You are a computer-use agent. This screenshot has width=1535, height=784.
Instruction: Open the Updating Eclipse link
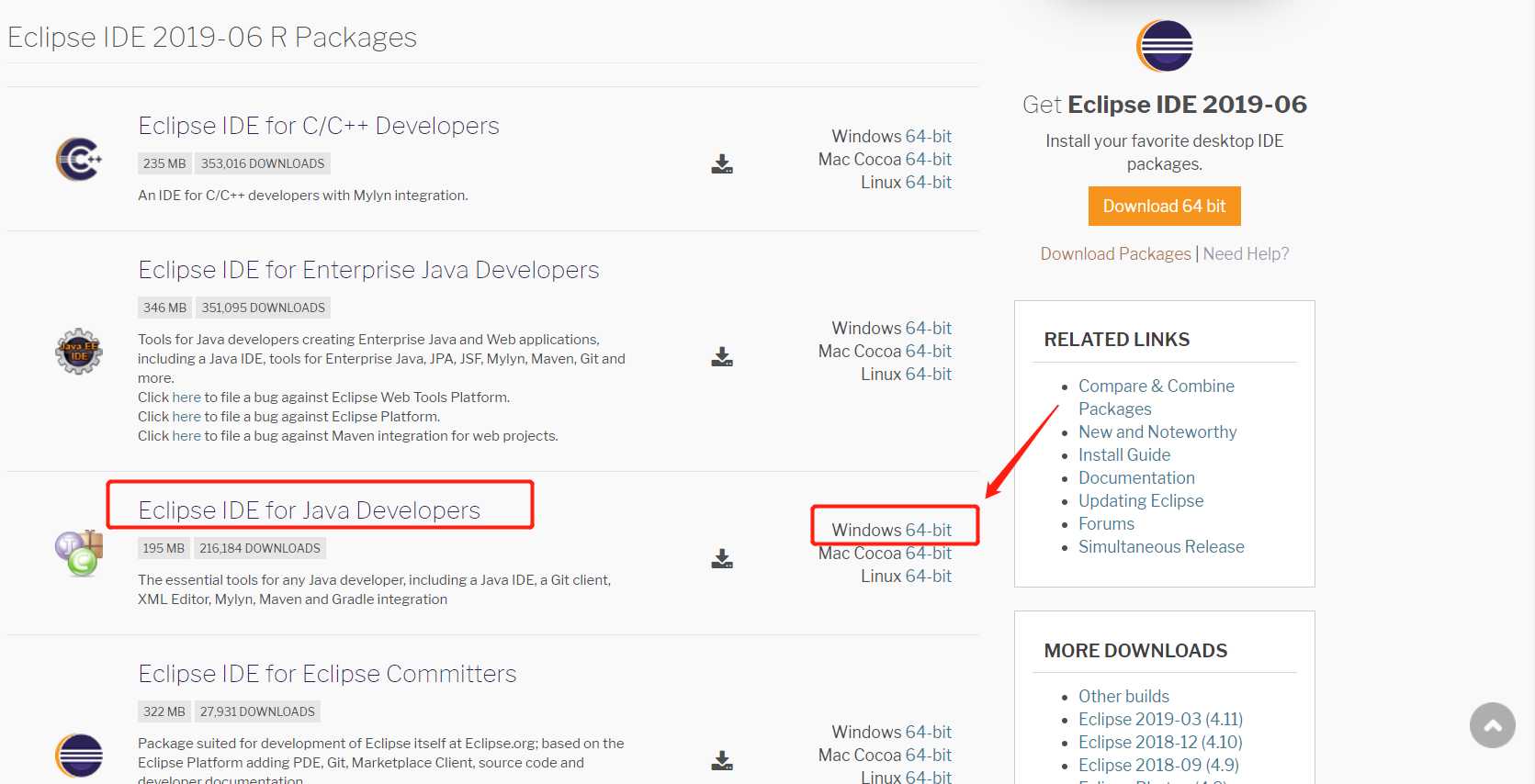(x=1141, y=500)
